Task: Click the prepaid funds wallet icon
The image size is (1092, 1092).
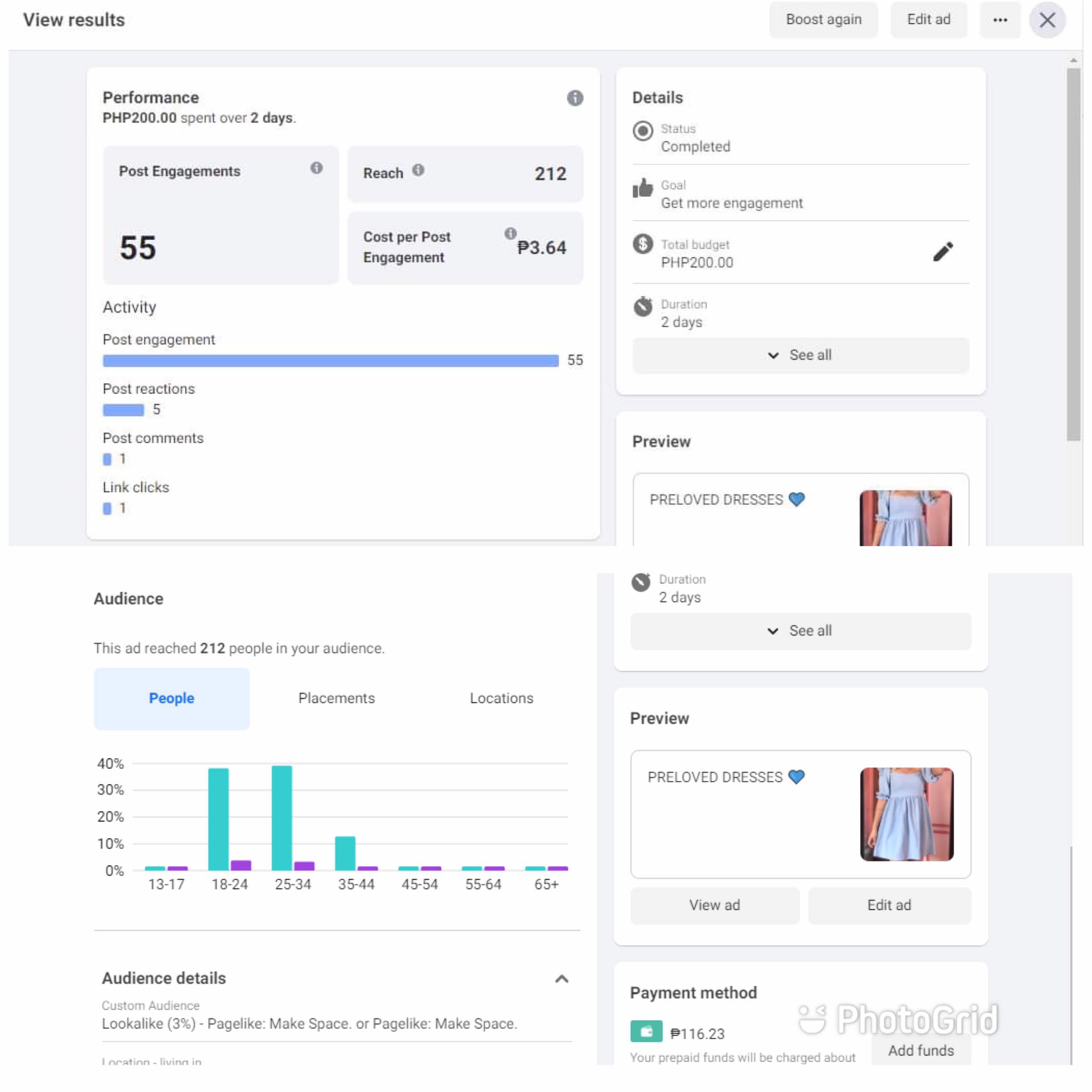Action: coord(646,1032)
